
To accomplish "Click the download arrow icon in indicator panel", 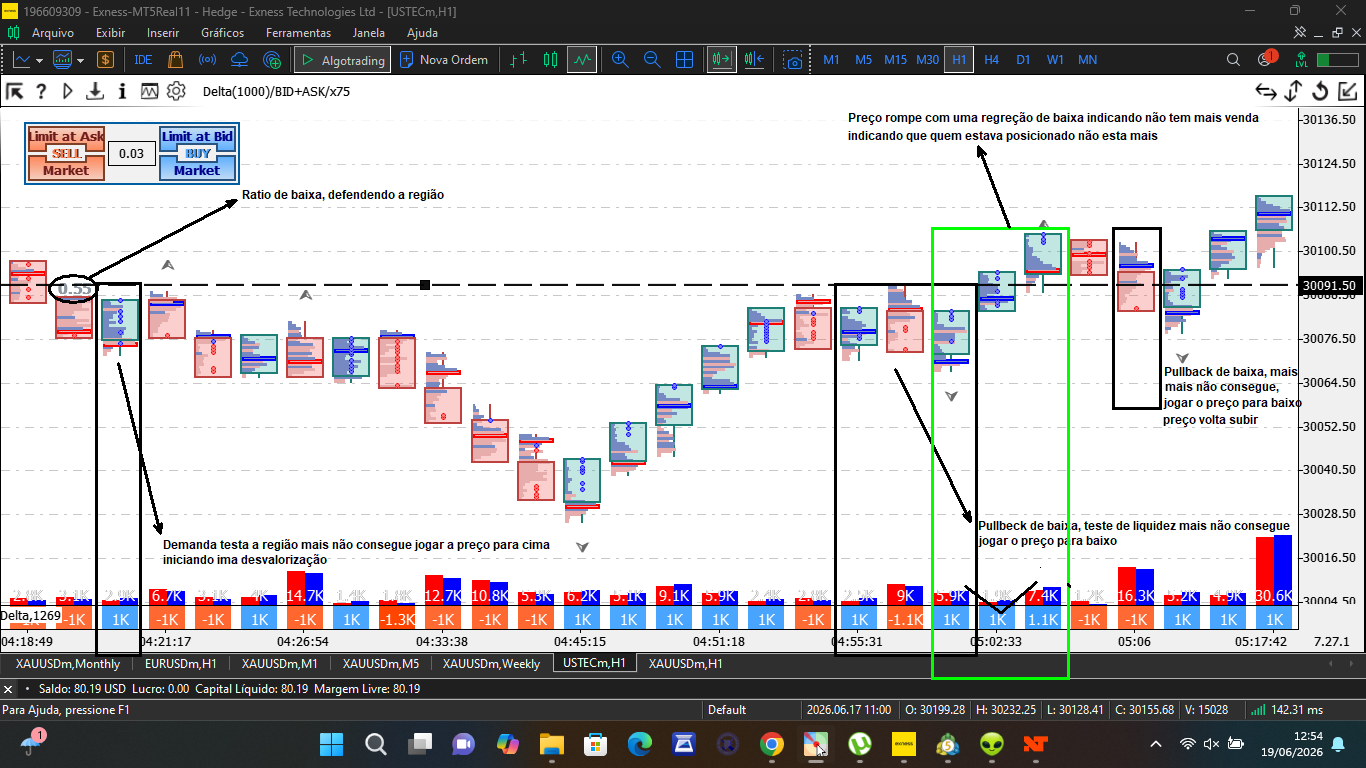I will 95,92.
